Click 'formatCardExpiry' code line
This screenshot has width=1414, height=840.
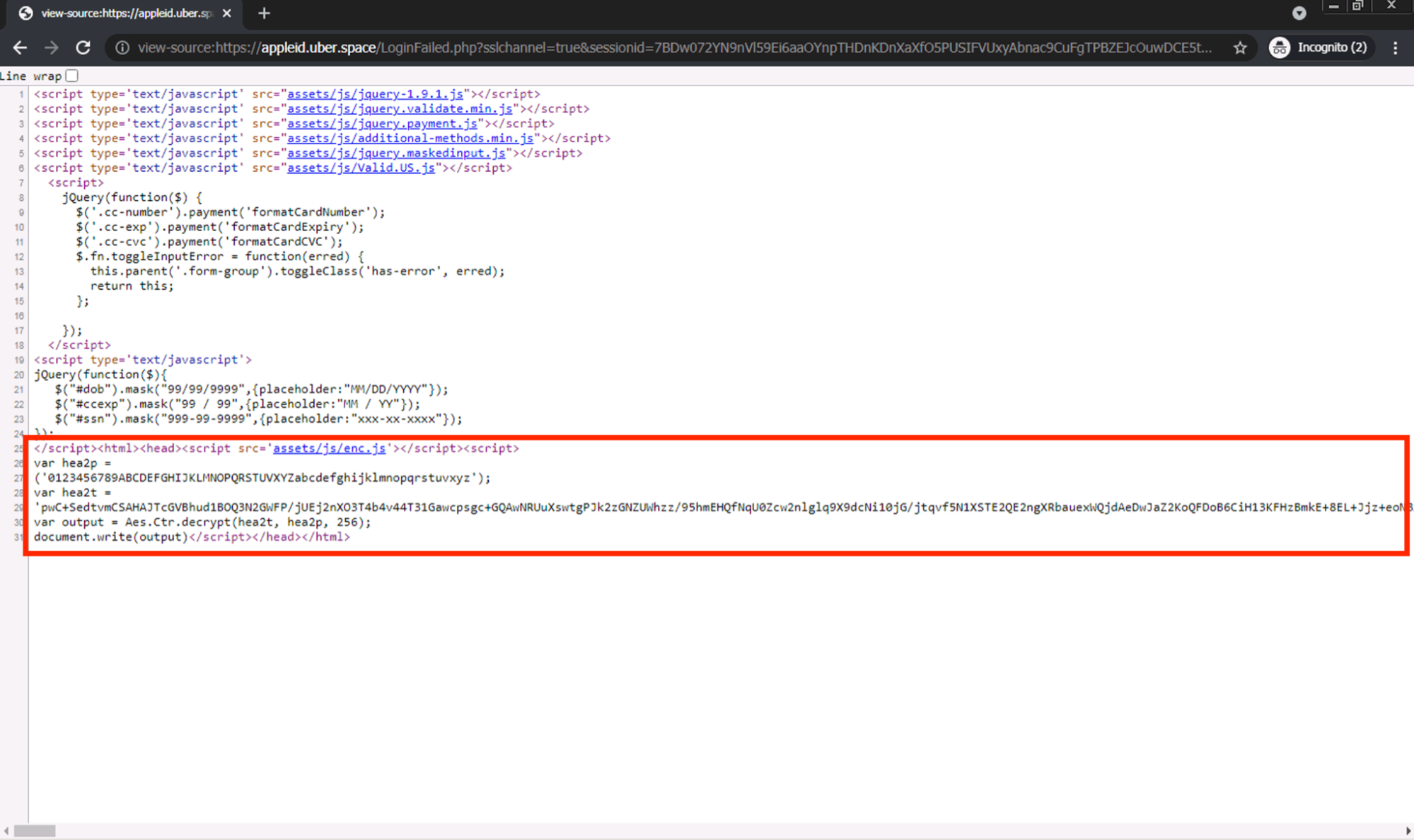pyautogui.click(x=220, y=227)
